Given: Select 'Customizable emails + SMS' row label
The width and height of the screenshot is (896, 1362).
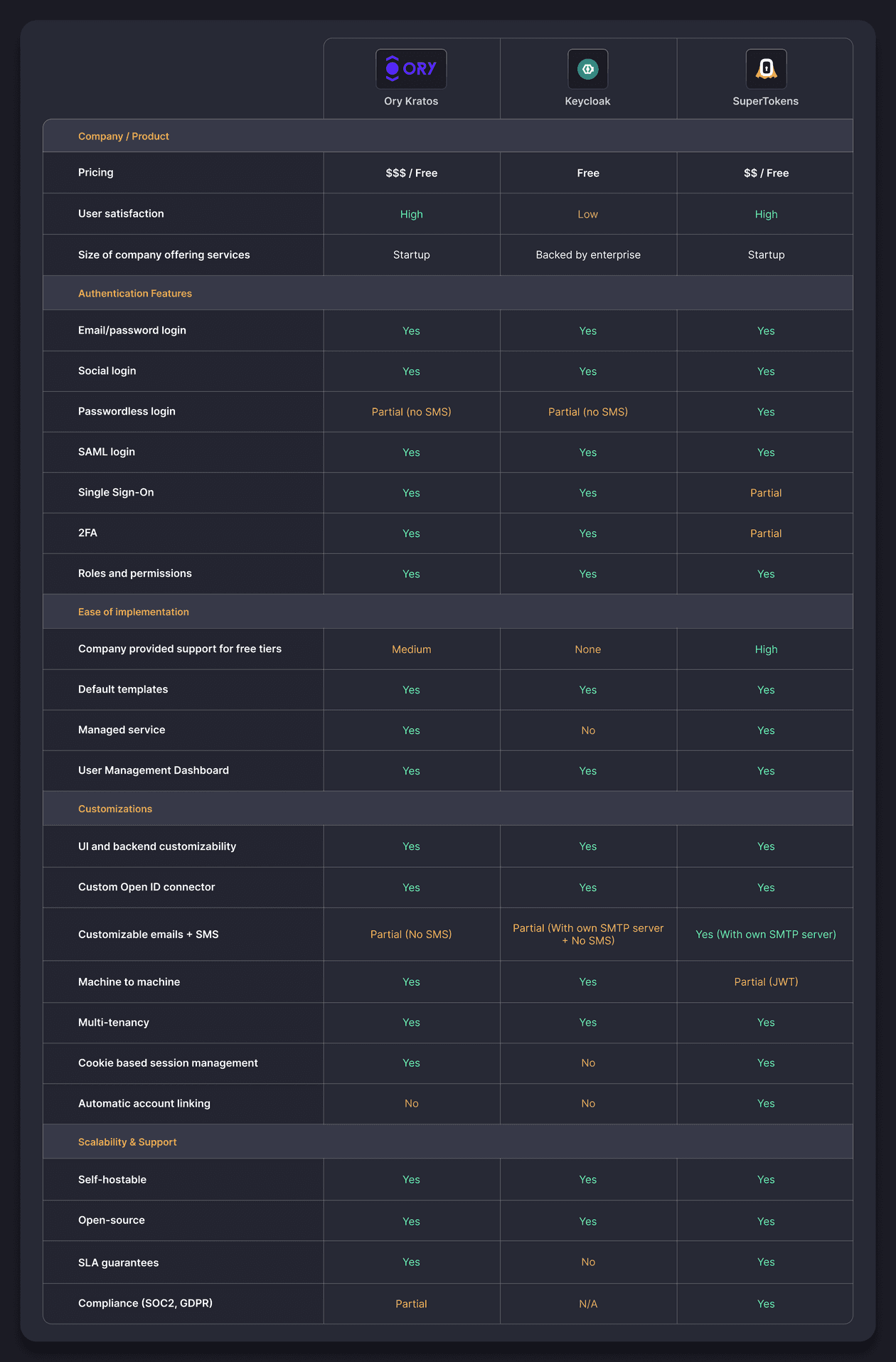Looking at the screenshot, I should coord(149,935).
